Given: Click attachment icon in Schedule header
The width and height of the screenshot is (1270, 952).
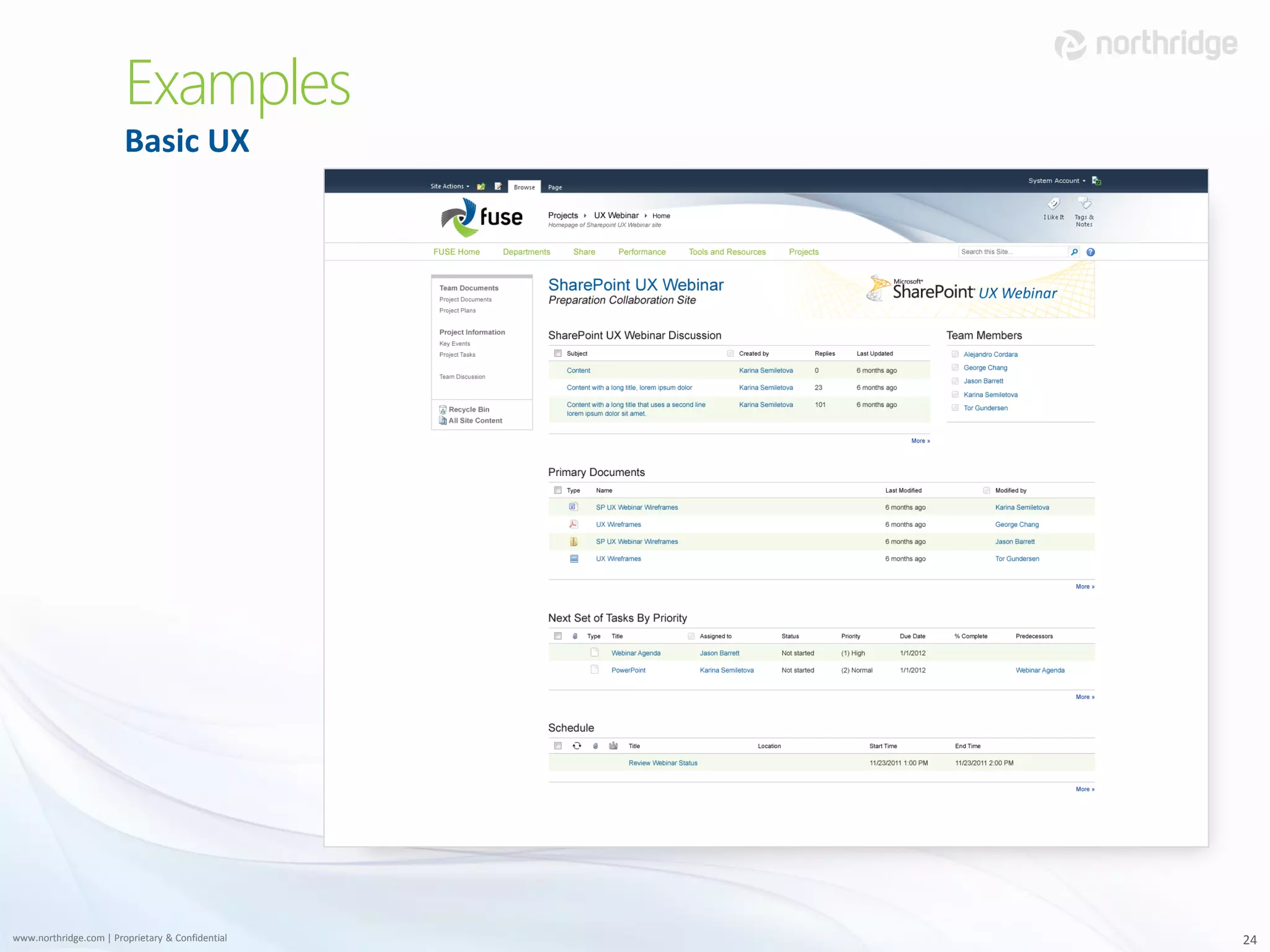Looking at the screenshot, I should point(595,746).
